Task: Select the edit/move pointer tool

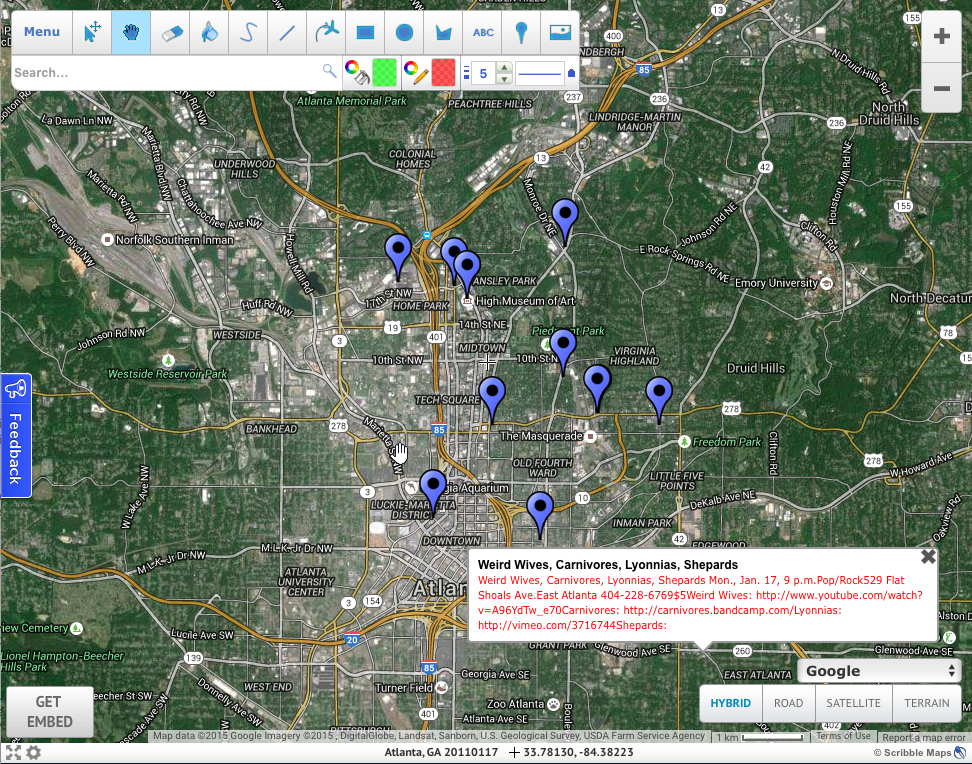Action: click(x=92, y=32)
